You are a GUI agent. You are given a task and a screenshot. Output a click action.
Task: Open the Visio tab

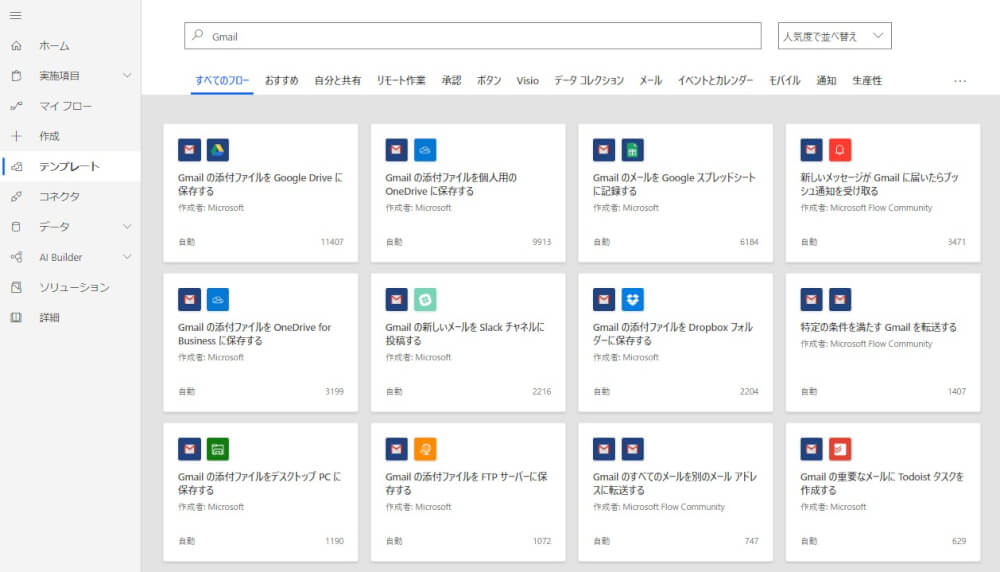click(527, 80)
